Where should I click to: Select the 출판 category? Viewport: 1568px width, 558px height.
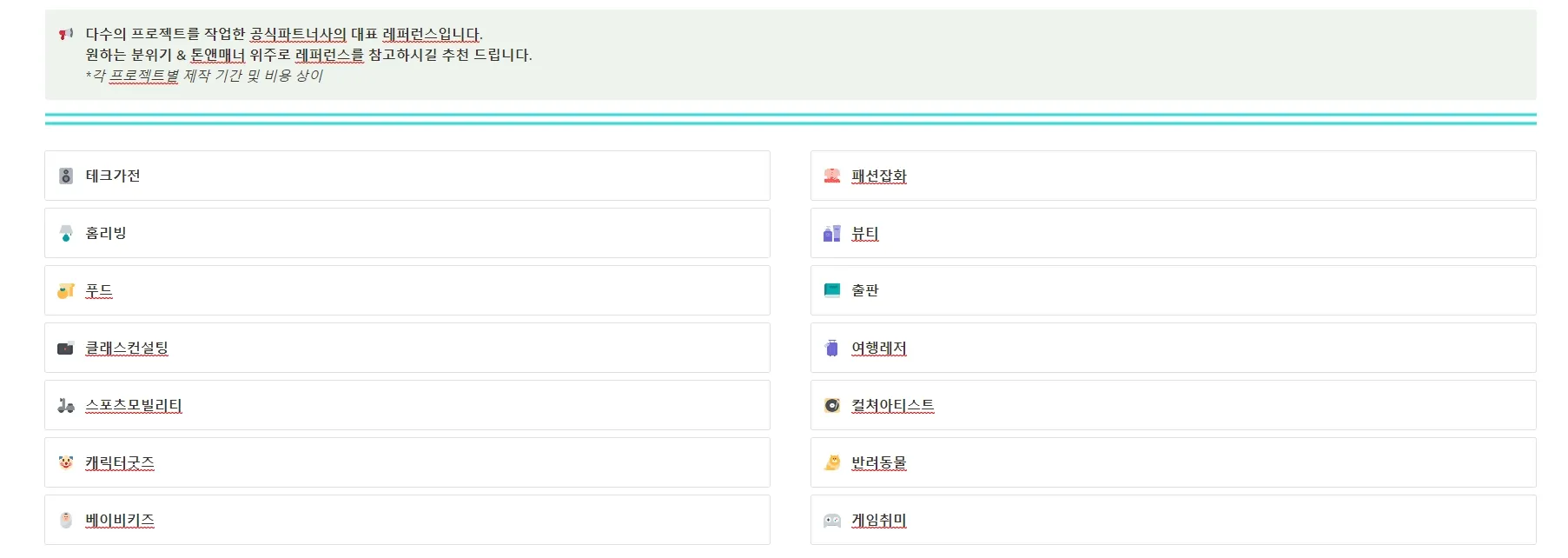(x=864, y=290)
